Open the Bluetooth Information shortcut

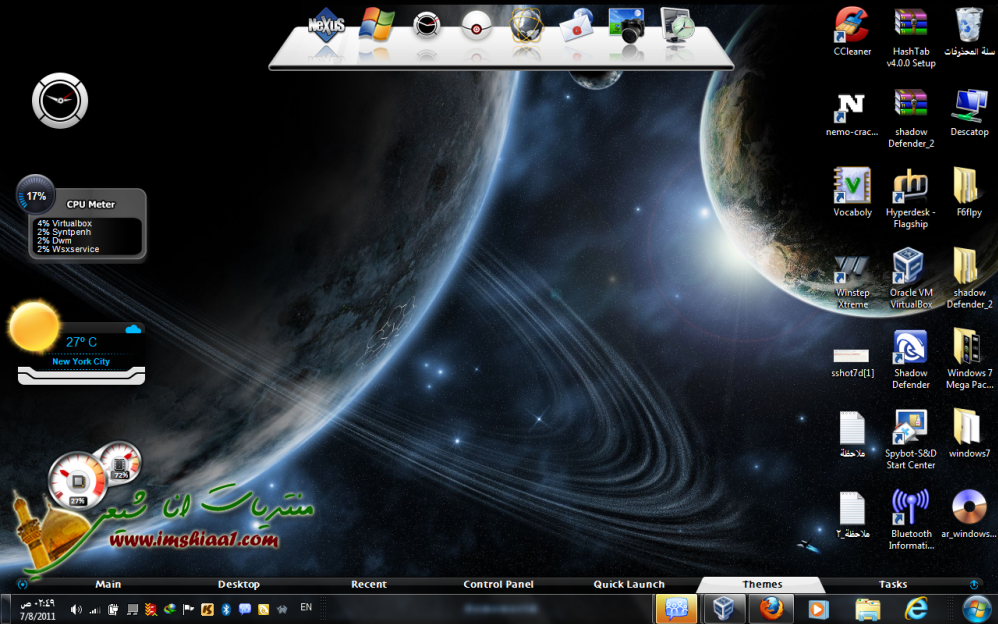click(911, 520)
